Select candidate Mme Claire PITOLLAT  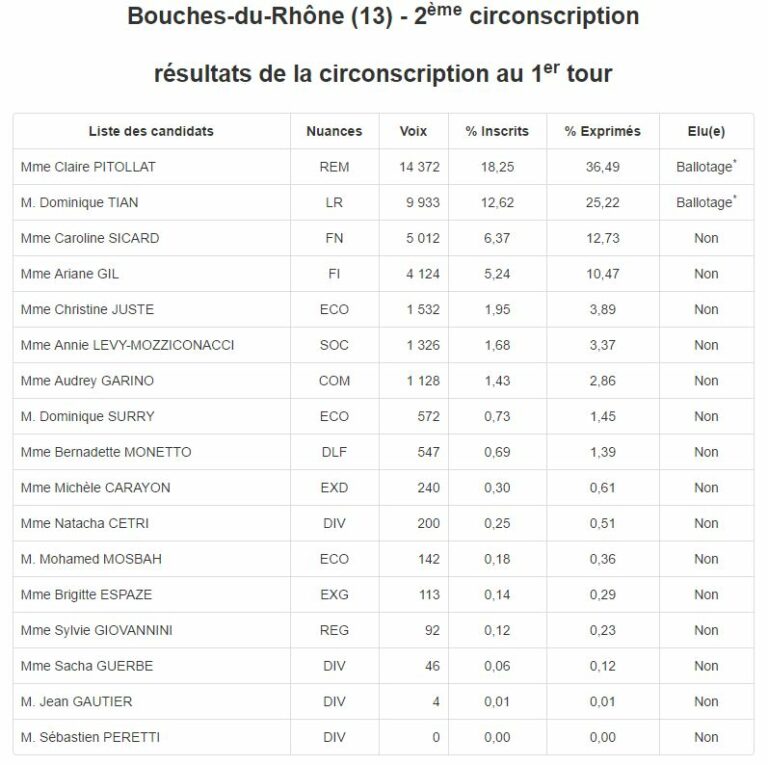[x=88, y=167]
